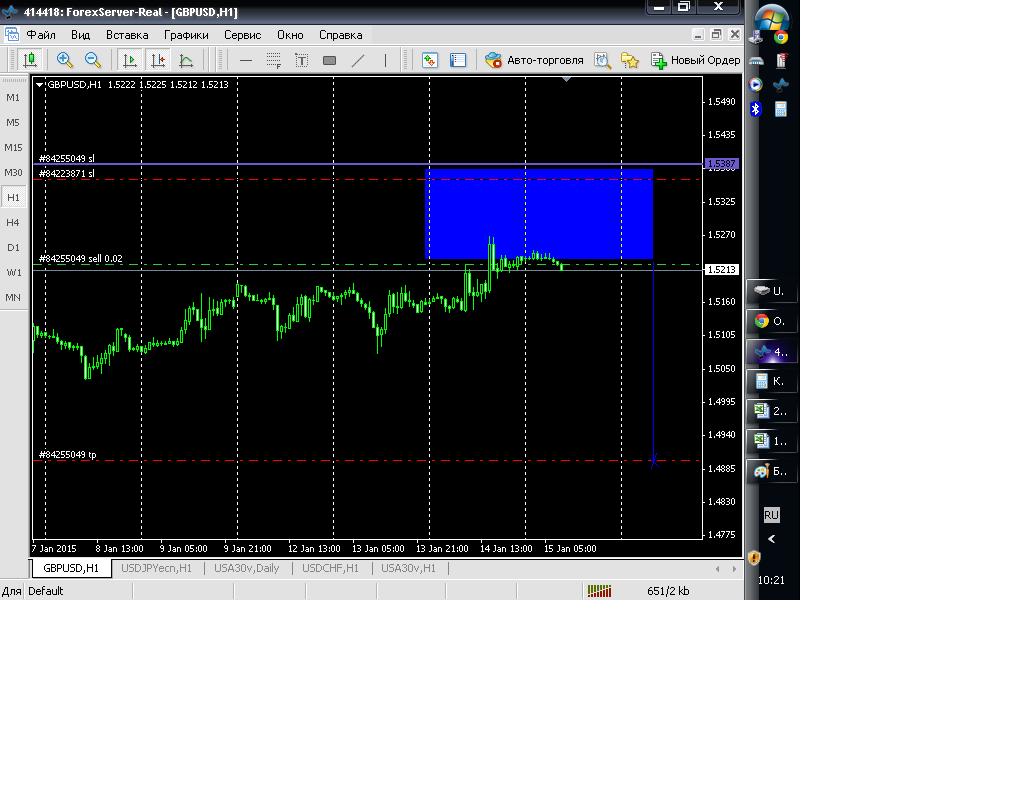Click the #84255049 tp level line
1024x800 pixels.
pos(300,461)
